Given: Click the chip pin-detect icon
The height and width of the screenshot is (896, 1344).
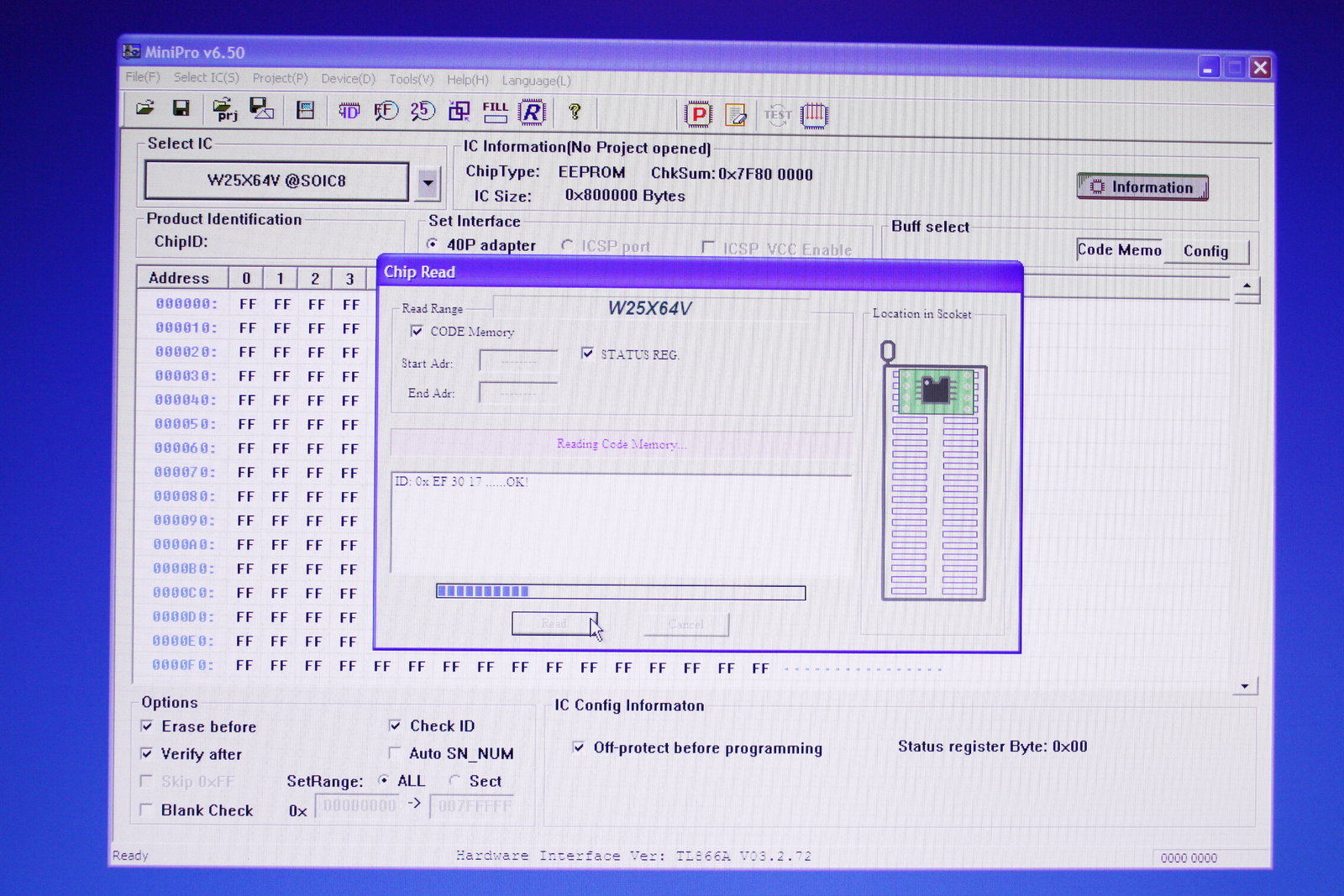Looking at the screenshot, I should (814, 115).
